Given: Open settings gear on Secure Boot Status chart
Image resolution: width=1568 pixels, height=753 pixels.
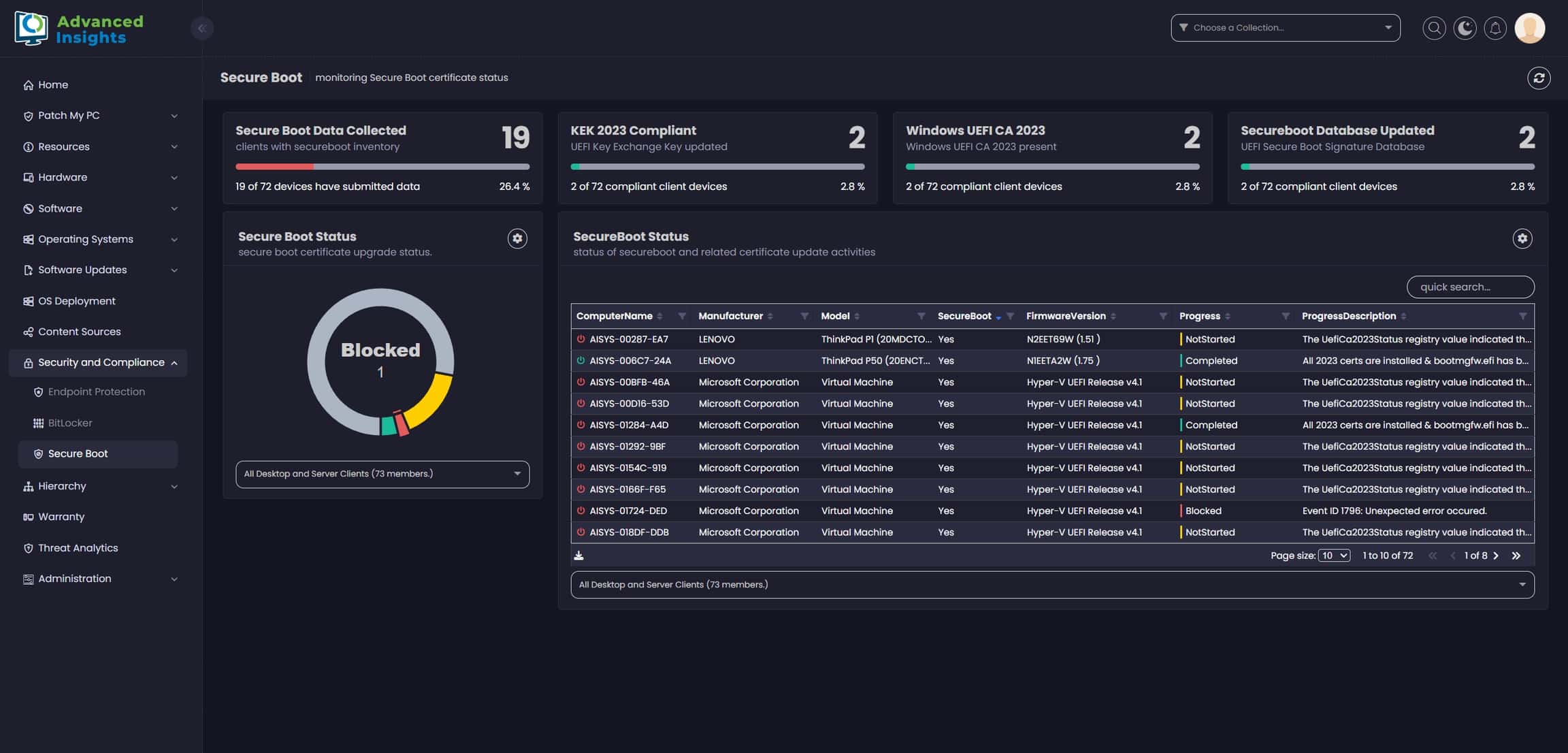Looking at the screenshot, I should (517, 238).
